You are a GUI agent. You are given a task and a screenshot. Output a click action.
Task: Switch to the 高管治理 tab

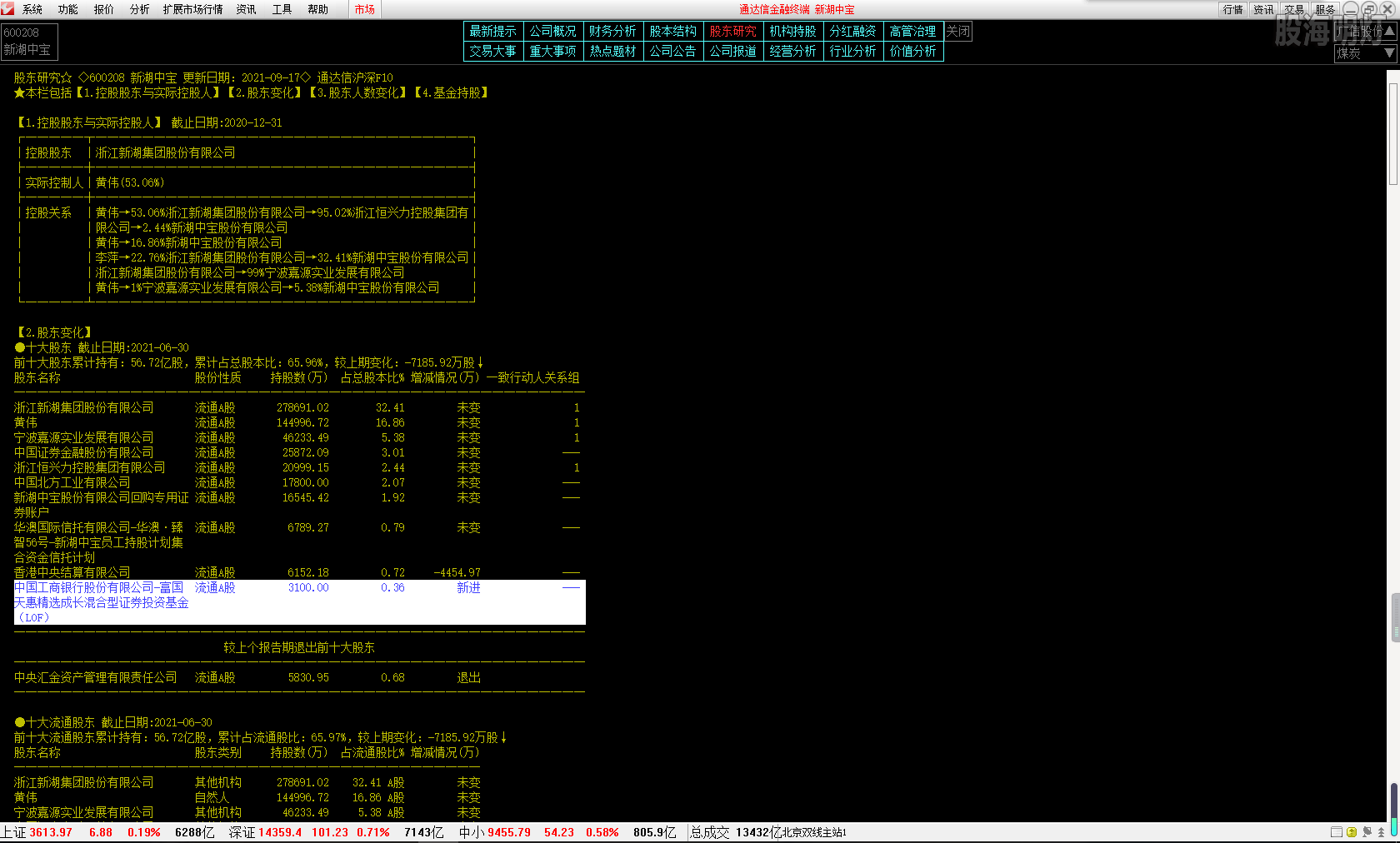coord(913,31)
